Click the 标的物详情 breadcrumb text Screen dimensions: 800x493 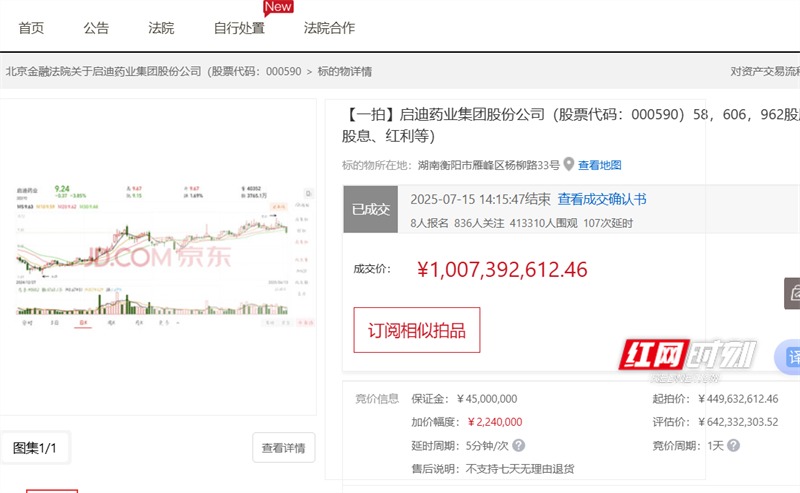tap(344, 71)
